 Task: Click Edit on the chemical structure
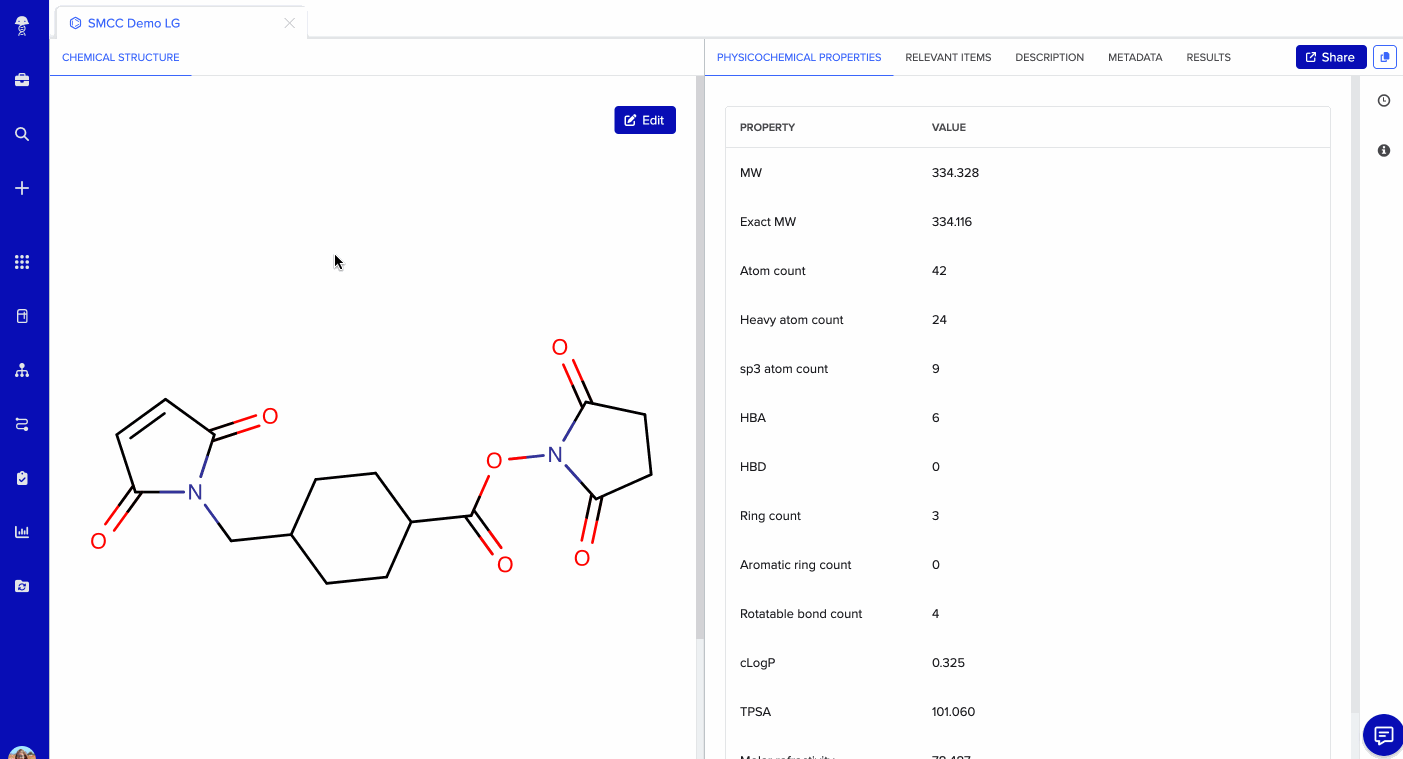coord(645,120)
